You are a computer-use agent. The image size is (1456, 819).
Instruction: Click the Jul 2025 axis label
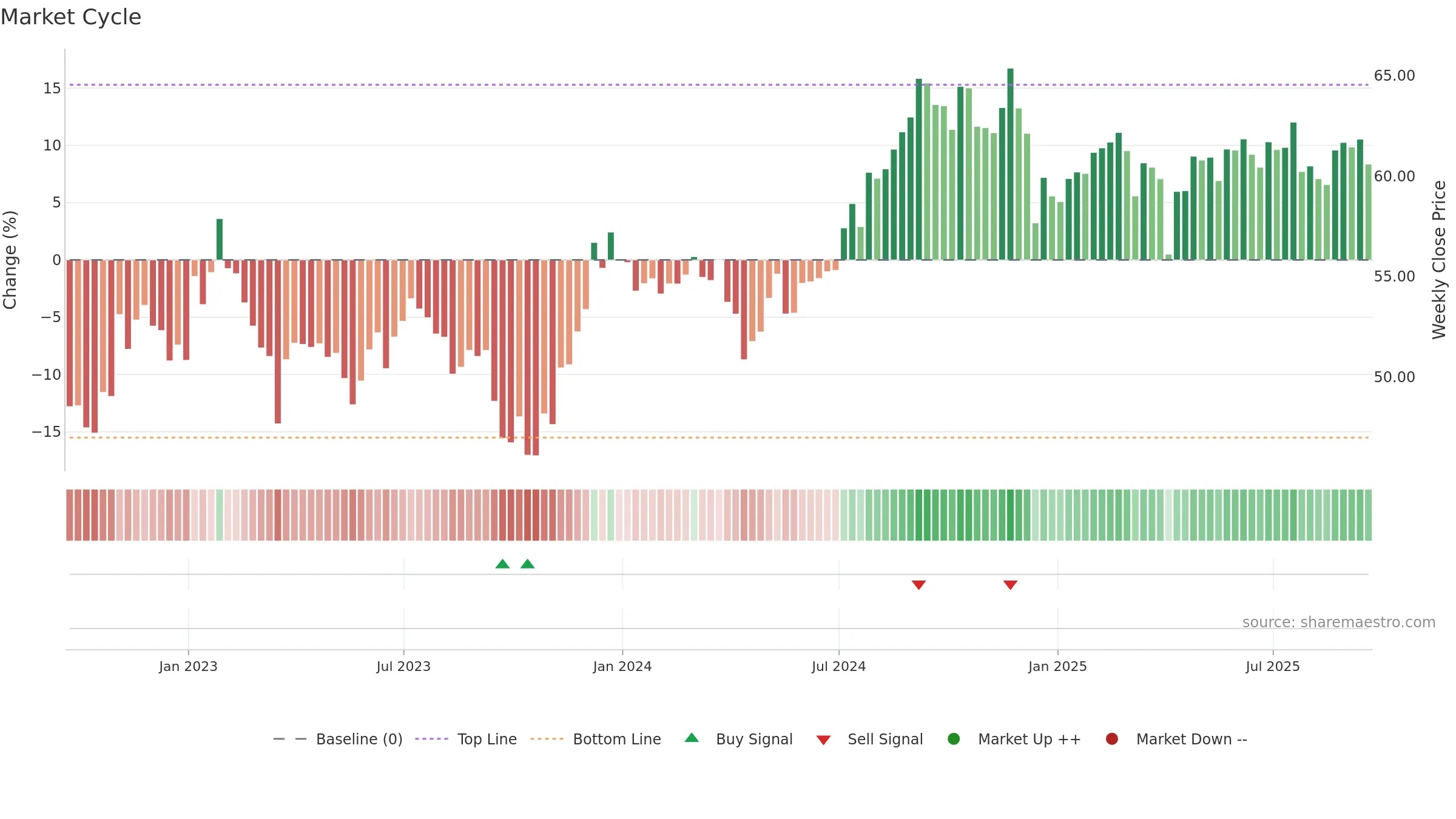pyautogui.click(x=1273, y=666)
